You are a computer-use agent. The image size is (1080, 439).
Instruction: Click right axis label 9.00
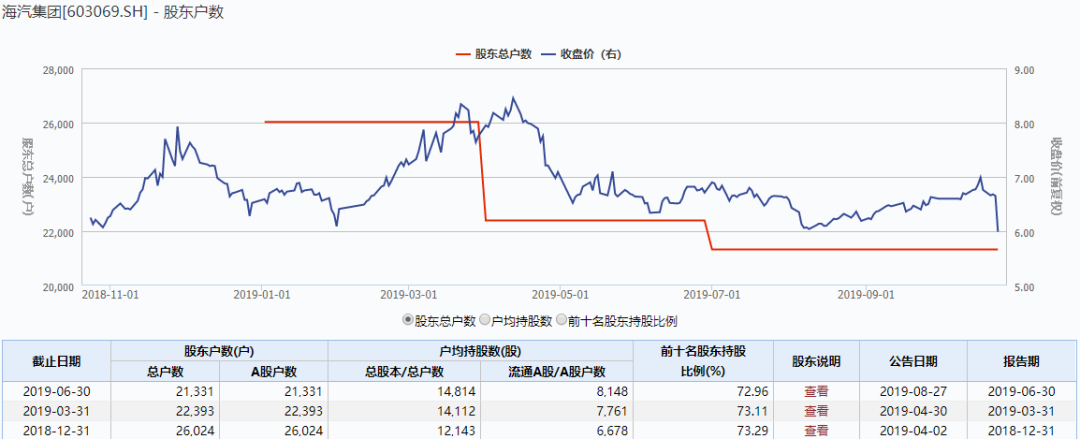point(1026,70)
